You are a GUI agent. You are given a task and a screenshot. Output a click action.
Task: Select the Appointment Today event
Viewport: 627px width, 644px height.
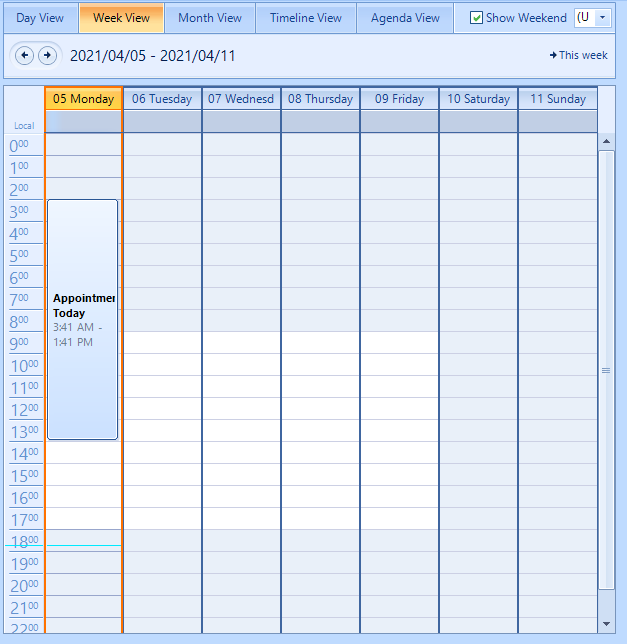[x=83, y=320]
